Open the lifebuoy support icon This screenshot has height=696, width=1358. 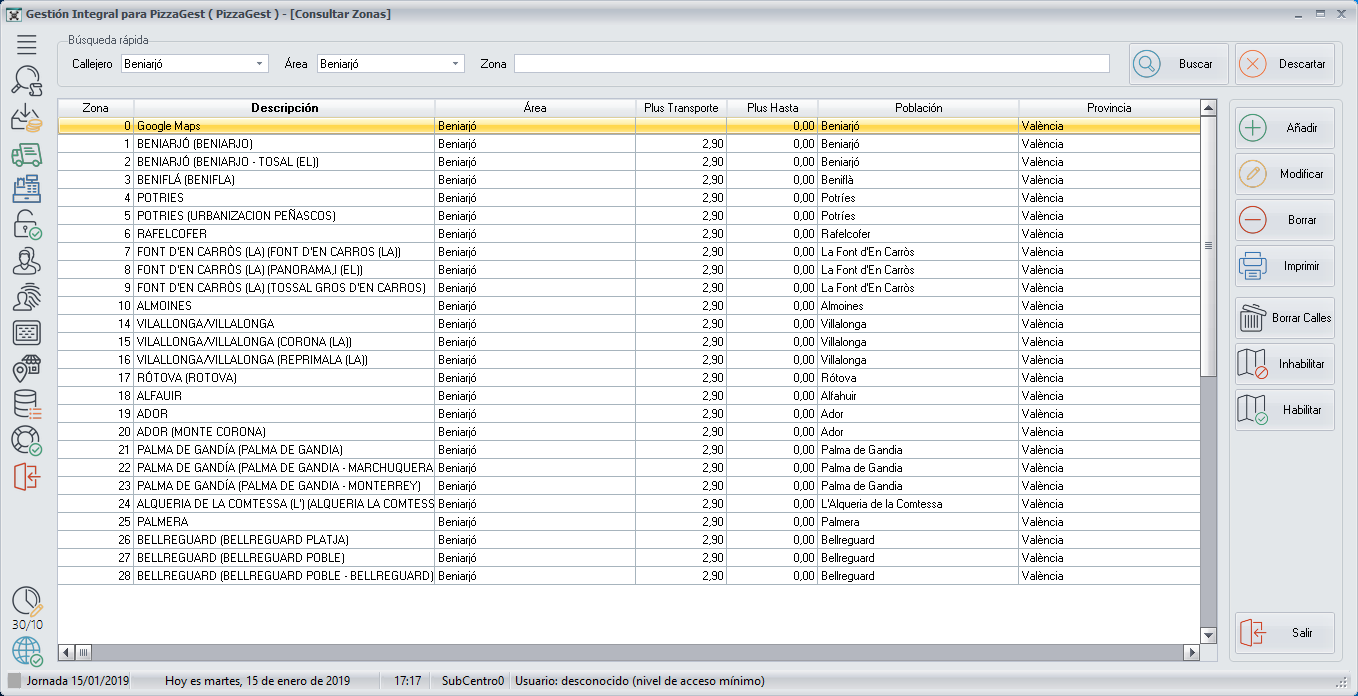point(27,441)
